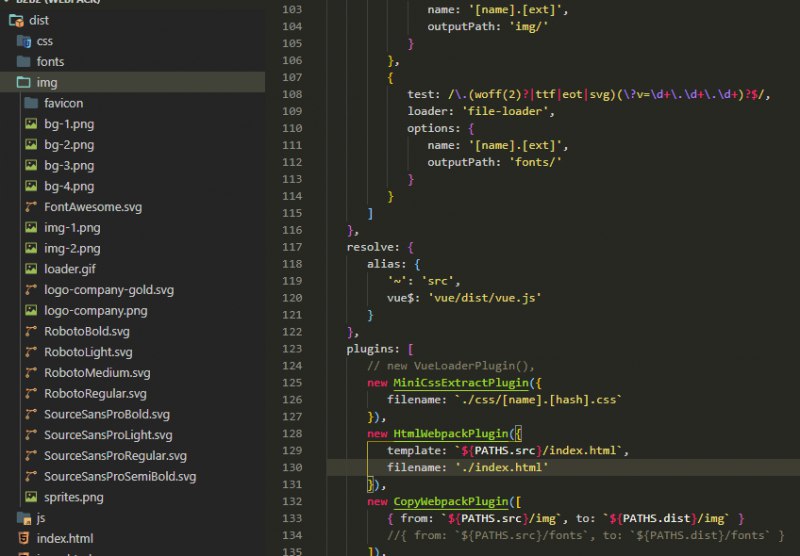Place cursor on 'file-loader' string on line 109
Viewport: 800px width, 556px height.
coord(505,111)
